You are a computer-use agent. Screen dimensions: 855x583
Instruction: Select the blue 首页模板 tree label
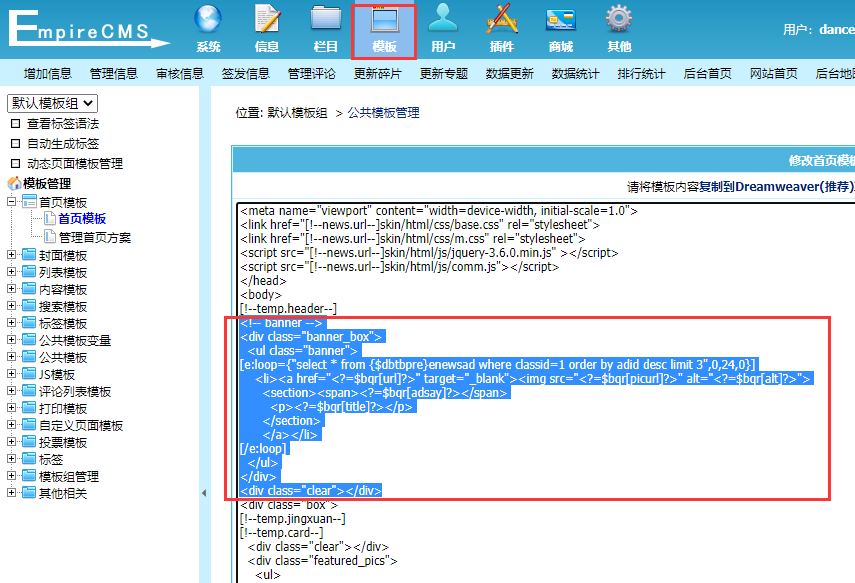pyautogui.click(x=82, y=219)
